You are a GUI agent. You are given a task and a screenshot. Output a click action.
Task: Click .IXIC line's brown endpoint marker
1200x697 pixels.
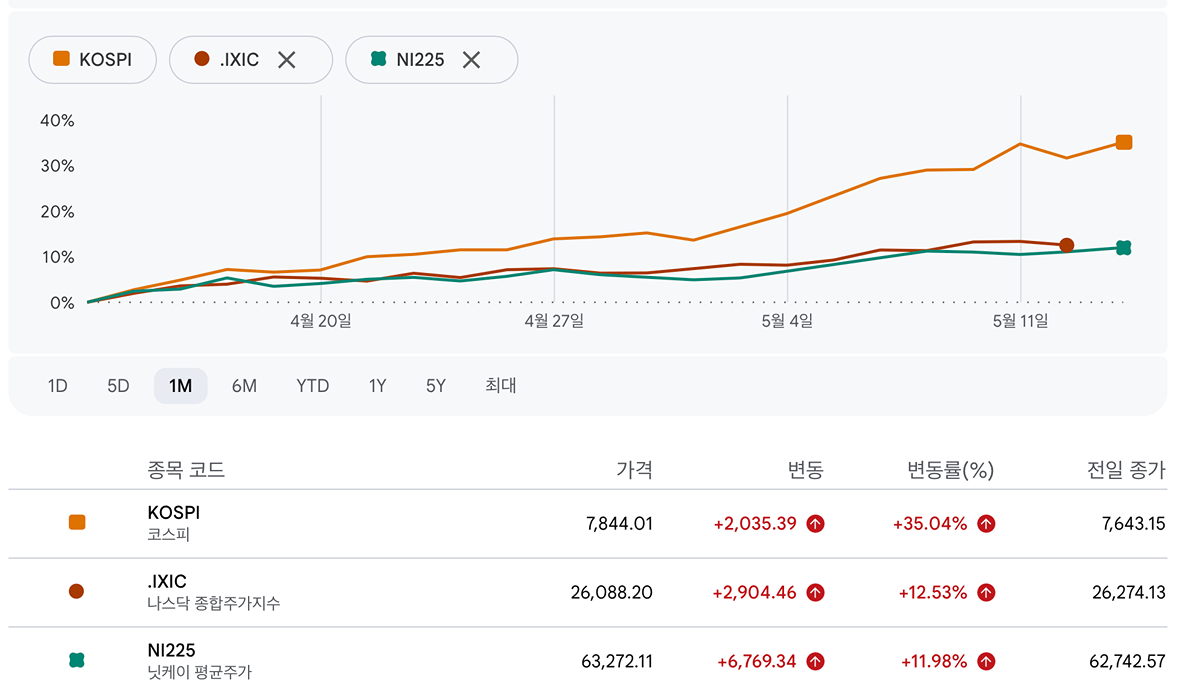[x=1067, y=245]
